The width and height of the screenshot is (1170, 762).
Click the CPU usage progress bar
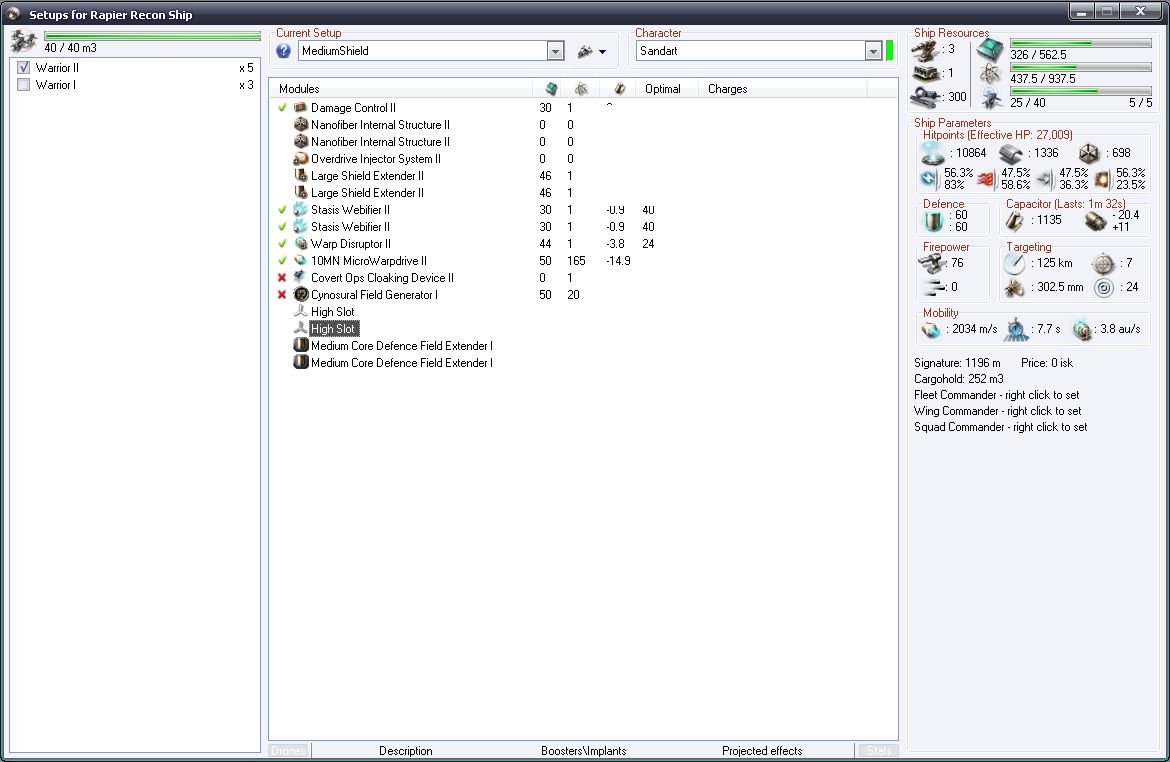1080,43
